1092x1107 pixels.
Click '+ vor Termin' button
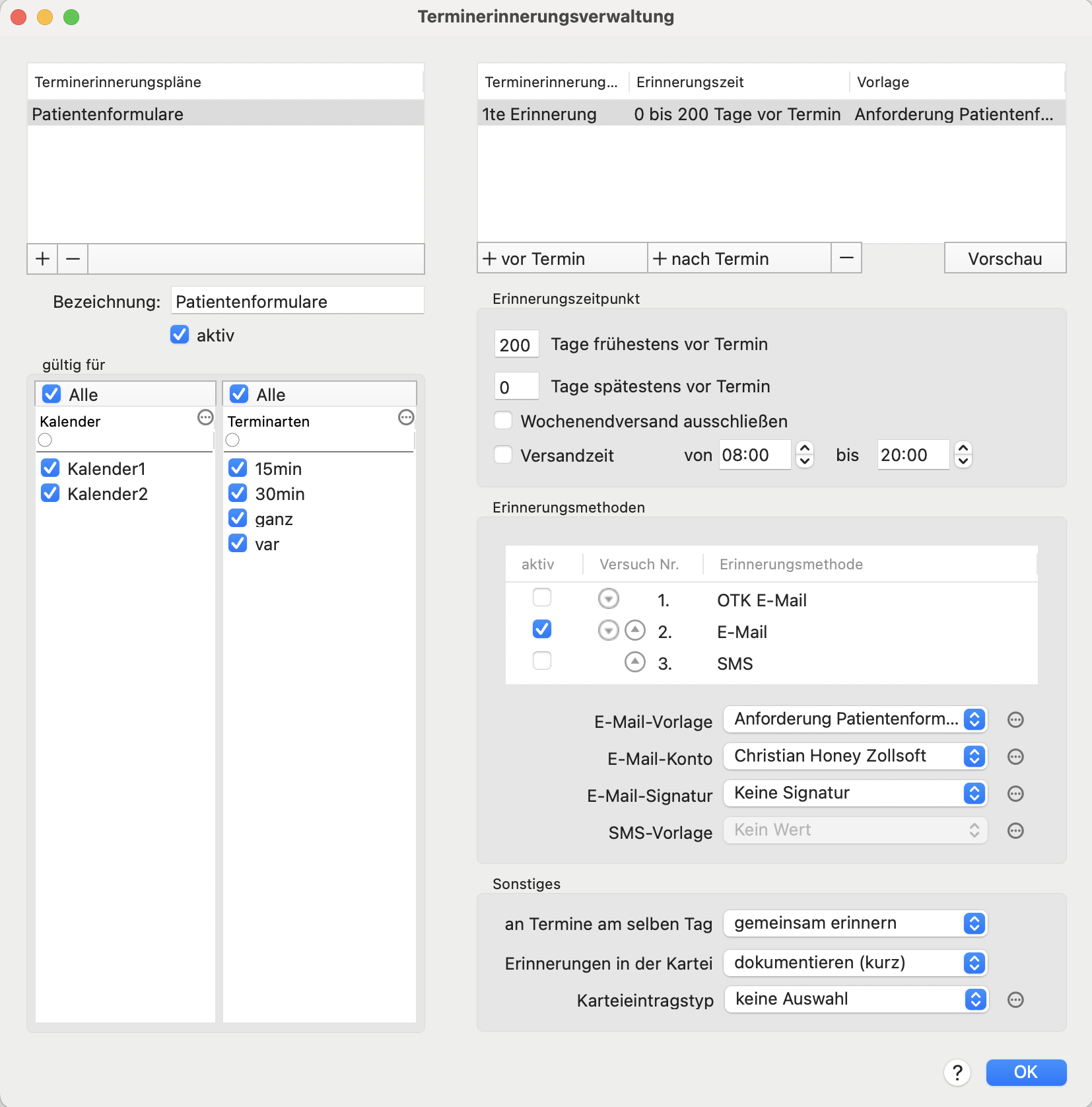[563, 258]
